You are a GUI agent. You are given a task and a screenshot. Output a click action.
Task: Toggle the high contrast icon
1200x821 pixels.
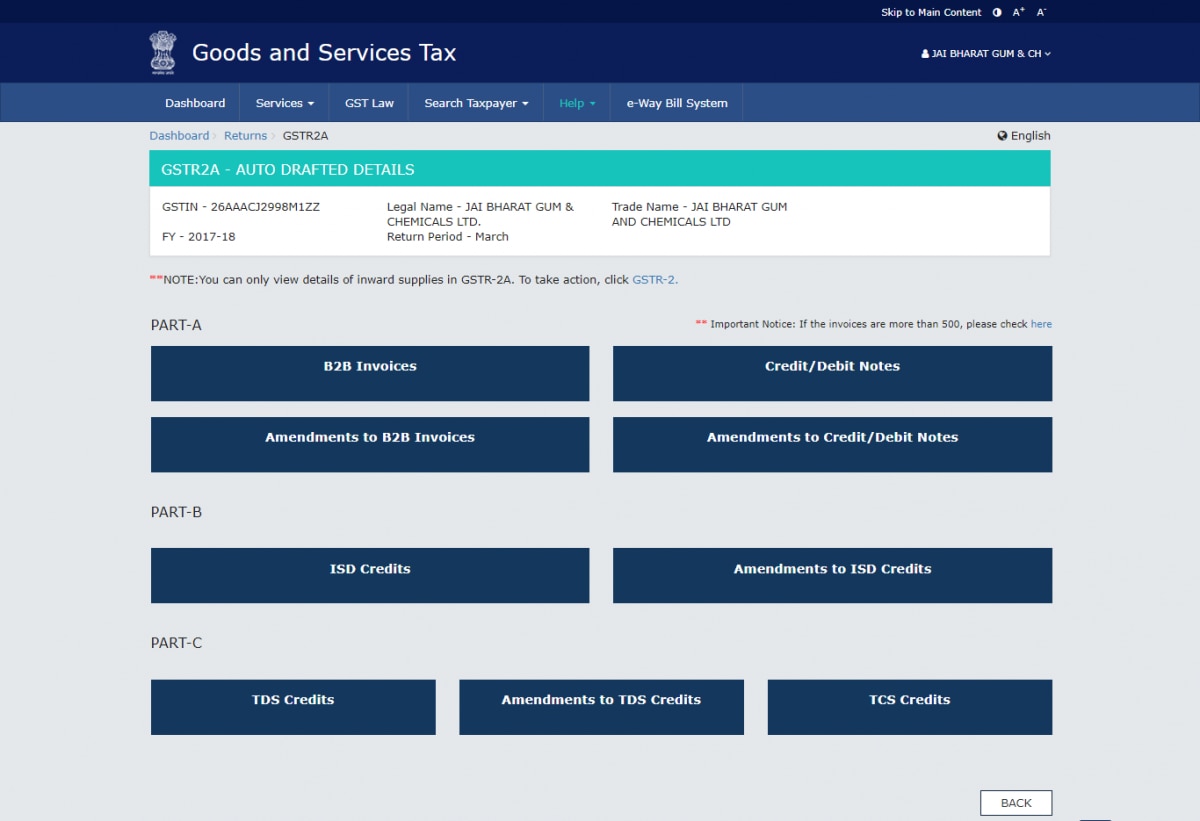(997, 12)
